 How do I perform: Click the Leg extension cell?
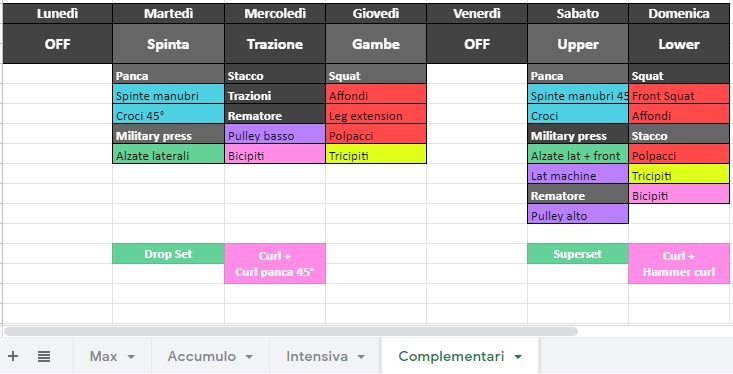tap(376, 116)
